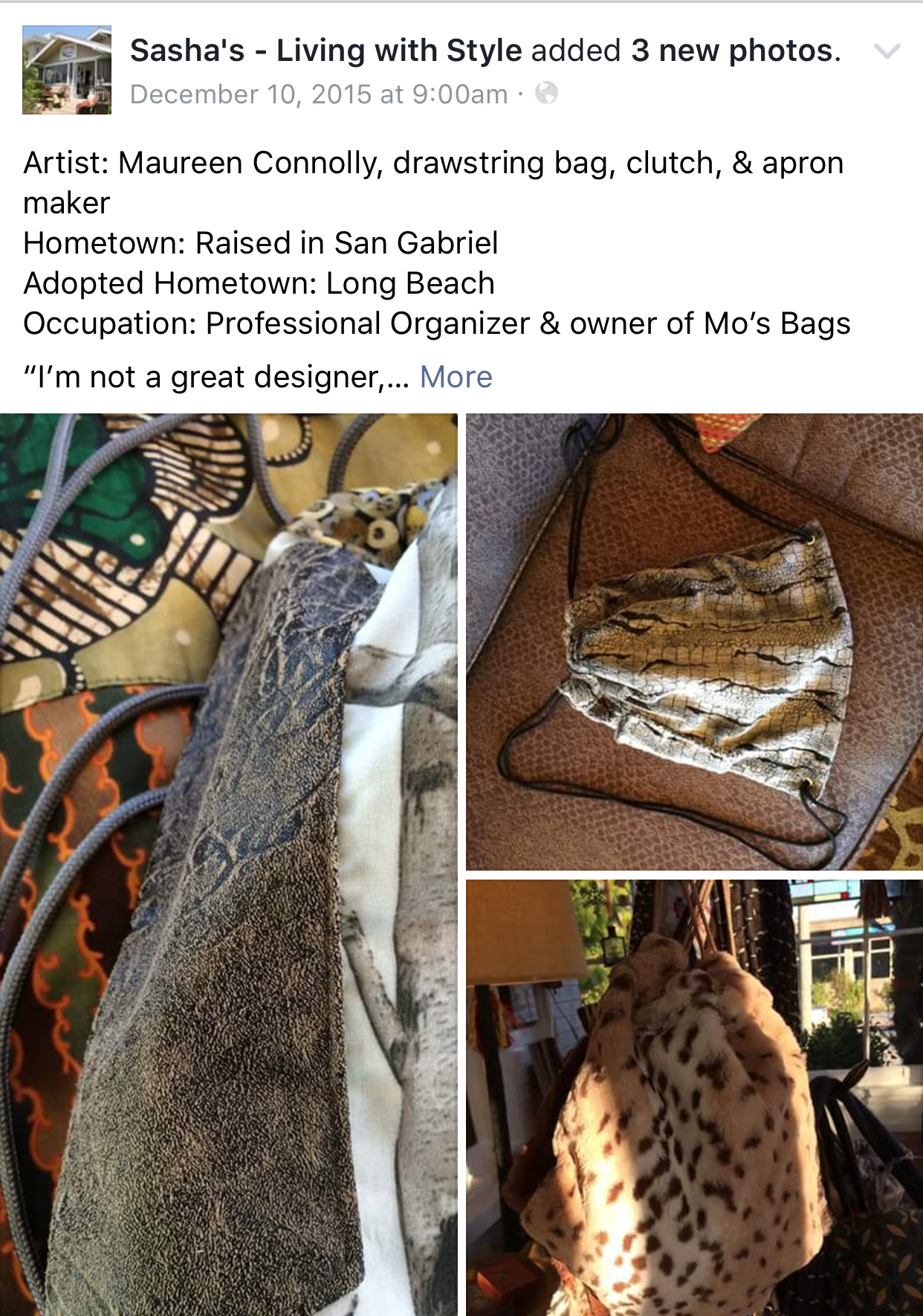Tap the "I'm not a great designer" quote
The width and height of the screenshot is (923, 1316).
216,377
